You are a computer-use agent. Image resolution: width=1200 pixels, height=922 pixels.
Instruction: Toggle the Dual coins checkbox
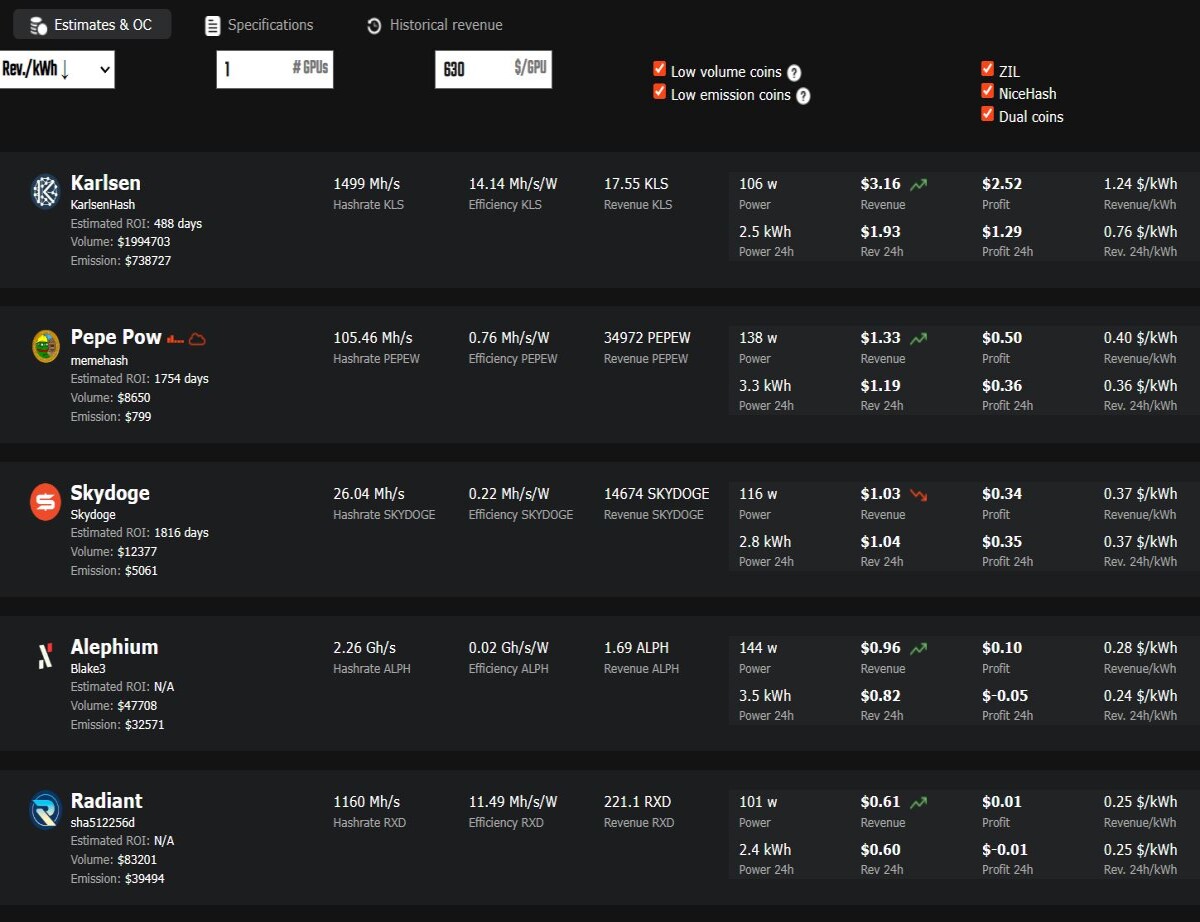pyautogui.click(x=988, y=114)
